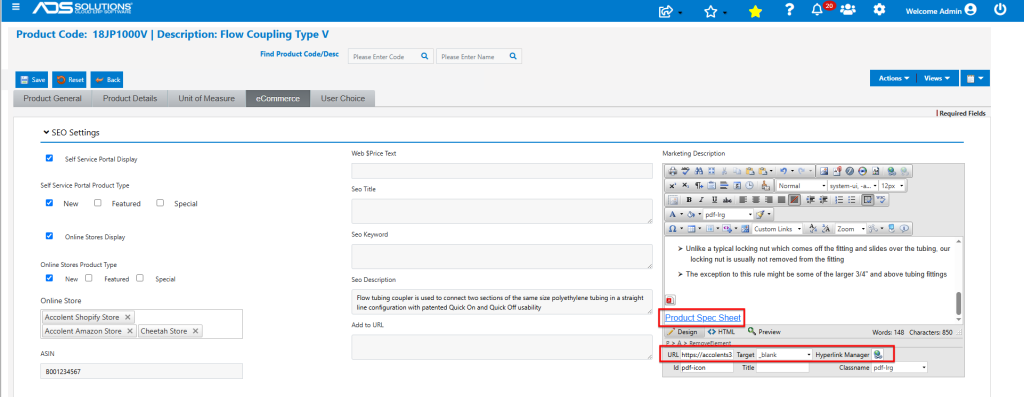Check Special under Self Service Portal Type

point(160,203)
